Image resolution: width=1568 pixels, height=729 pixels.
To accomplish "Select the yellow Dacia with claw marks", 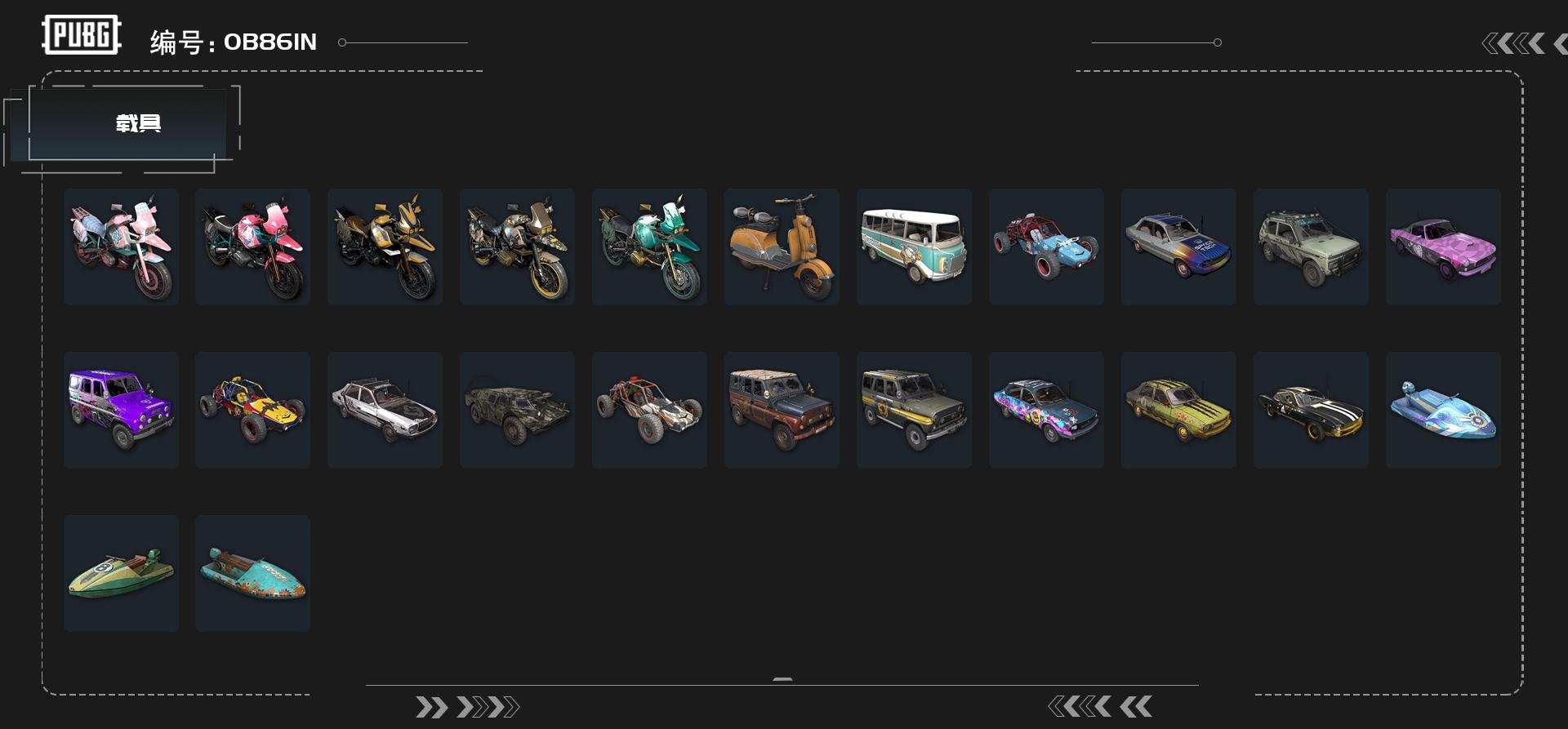I will [1178, 410].
